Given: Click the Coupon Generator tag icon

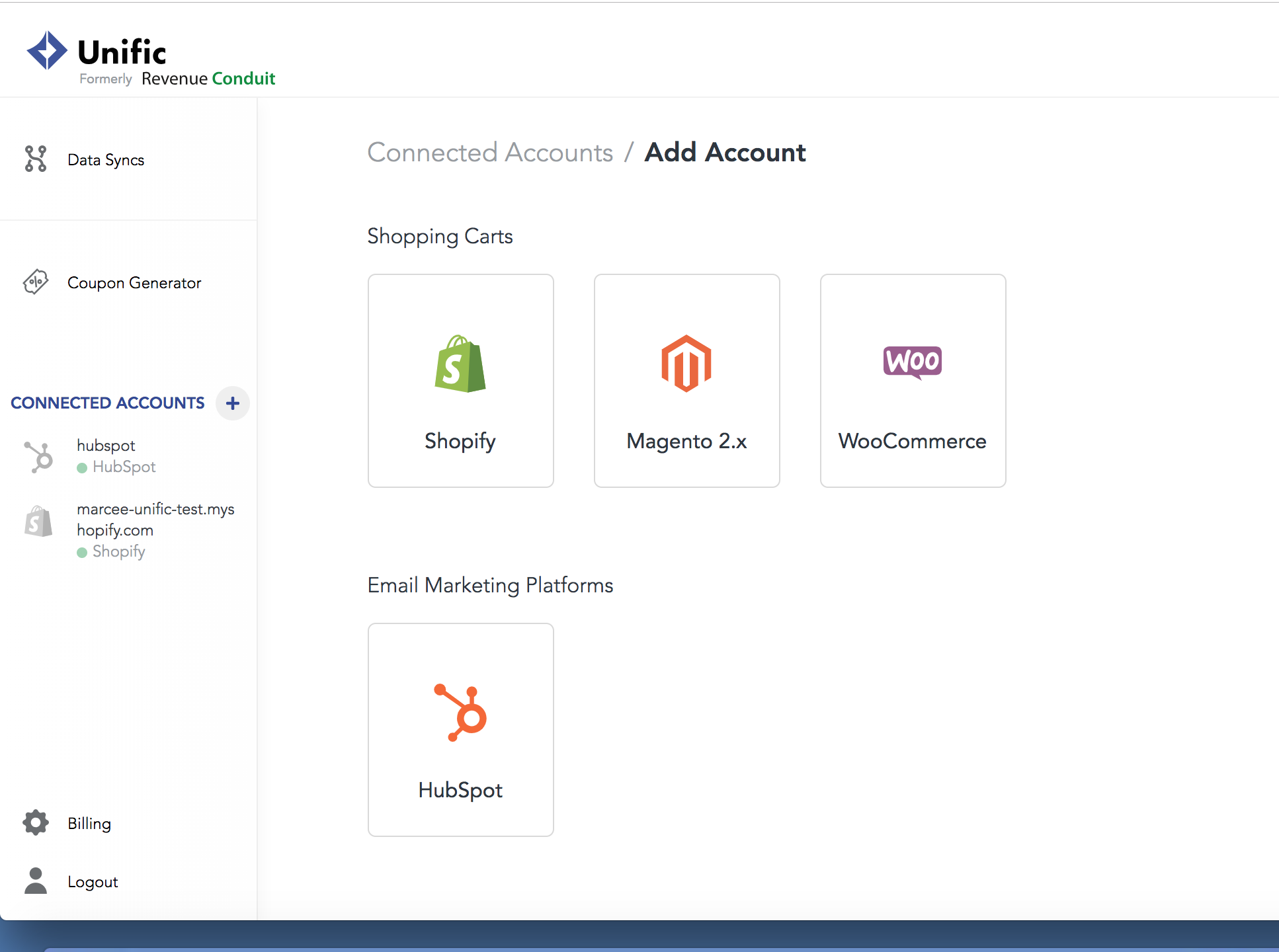Looking at the screenshot, I should [36, 282].
